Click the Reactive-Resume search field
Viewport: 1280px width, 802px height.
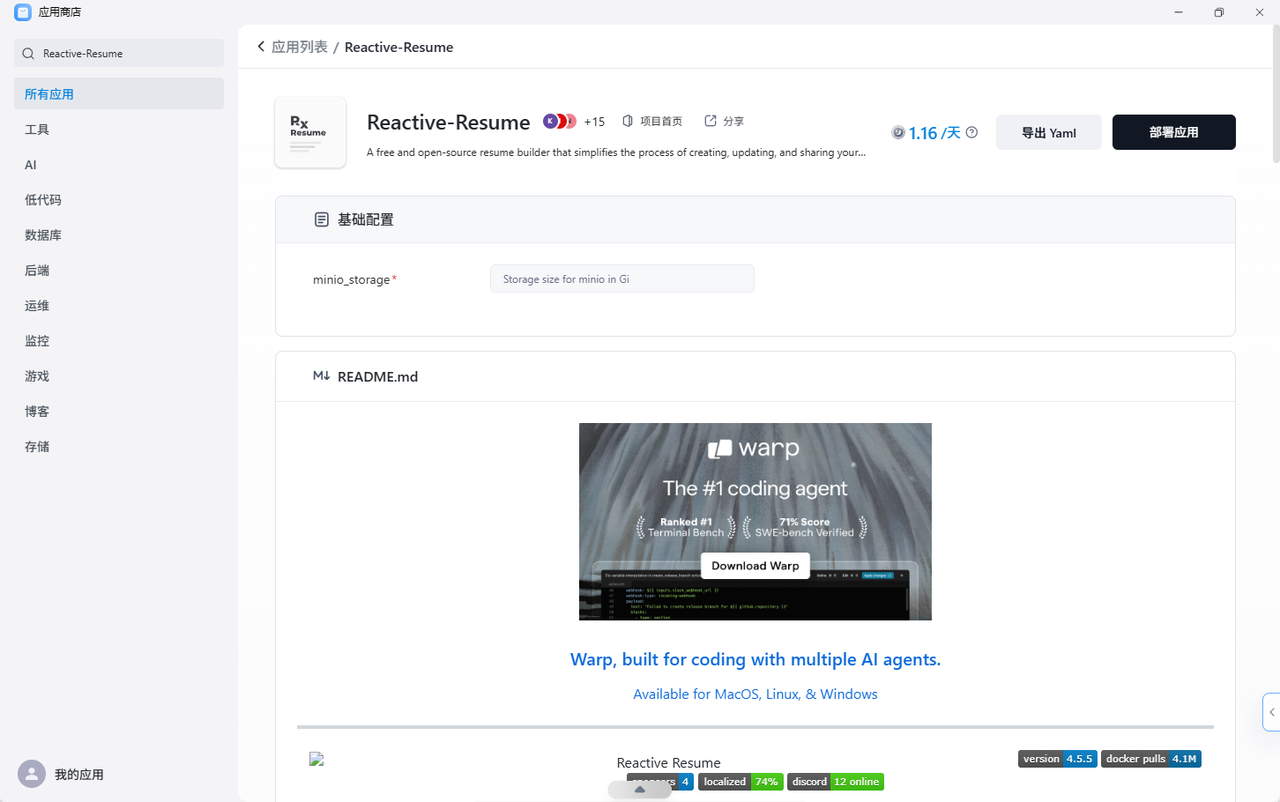119,53
